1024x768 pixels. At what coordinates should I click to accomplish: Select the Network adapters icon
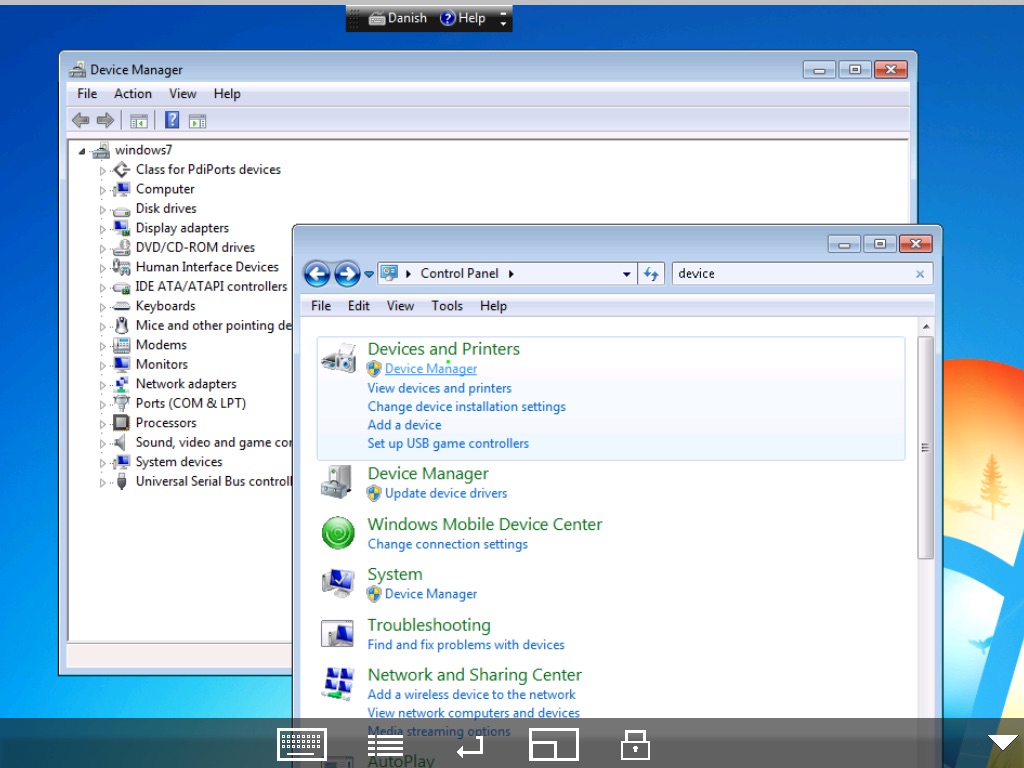click(x=121, y=384)
